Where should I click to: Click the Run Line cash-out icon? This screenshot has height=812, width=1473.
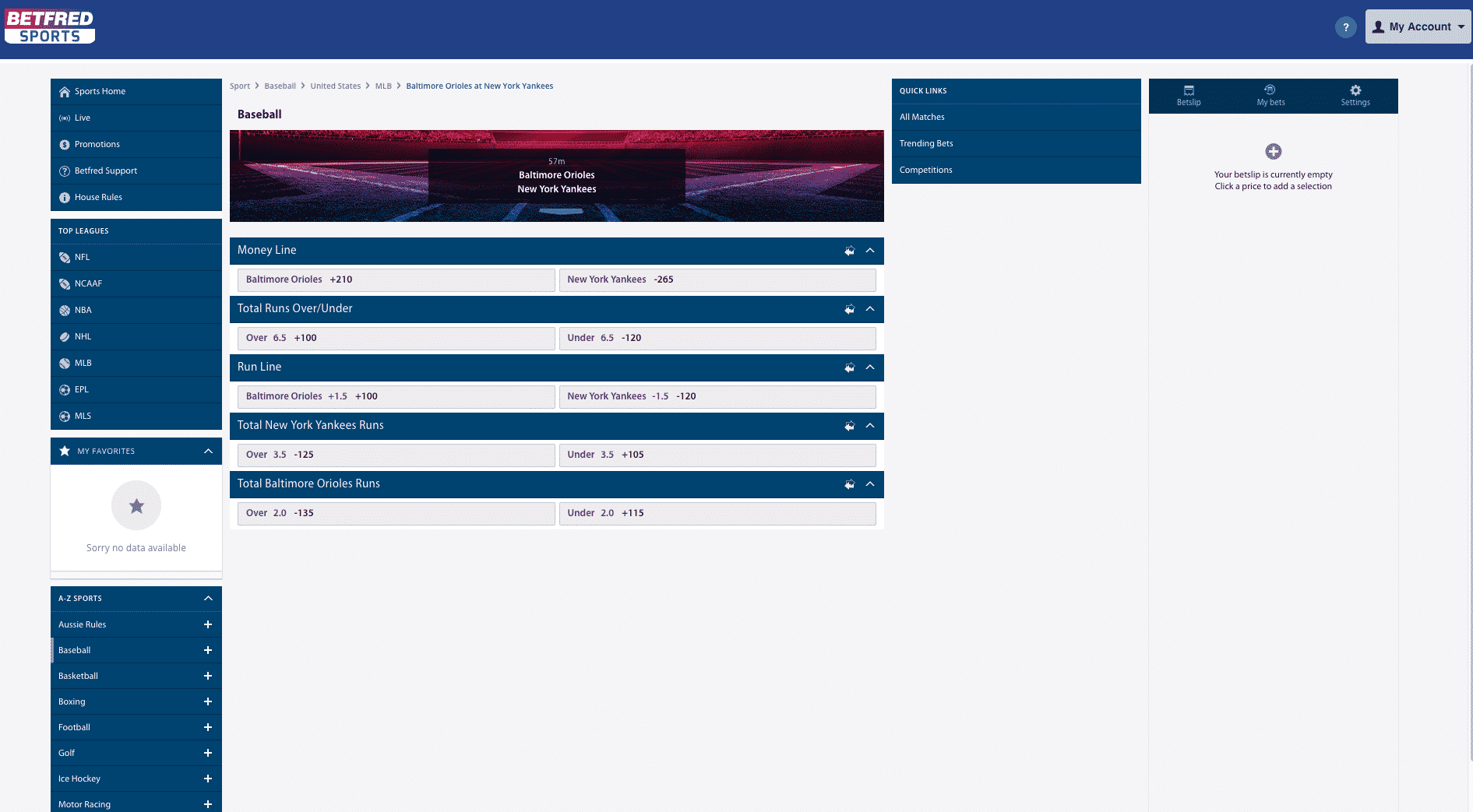tap(849, 367)
